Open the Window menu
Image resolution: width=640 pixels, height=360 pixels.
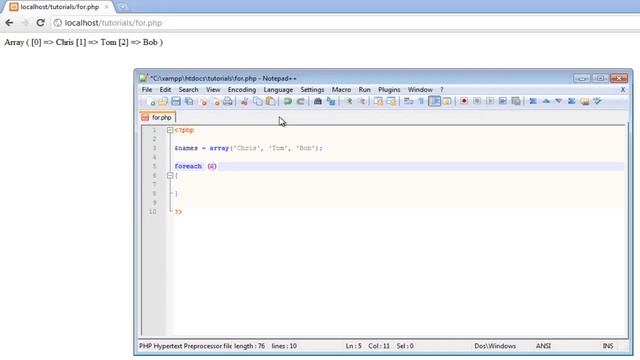420,89
